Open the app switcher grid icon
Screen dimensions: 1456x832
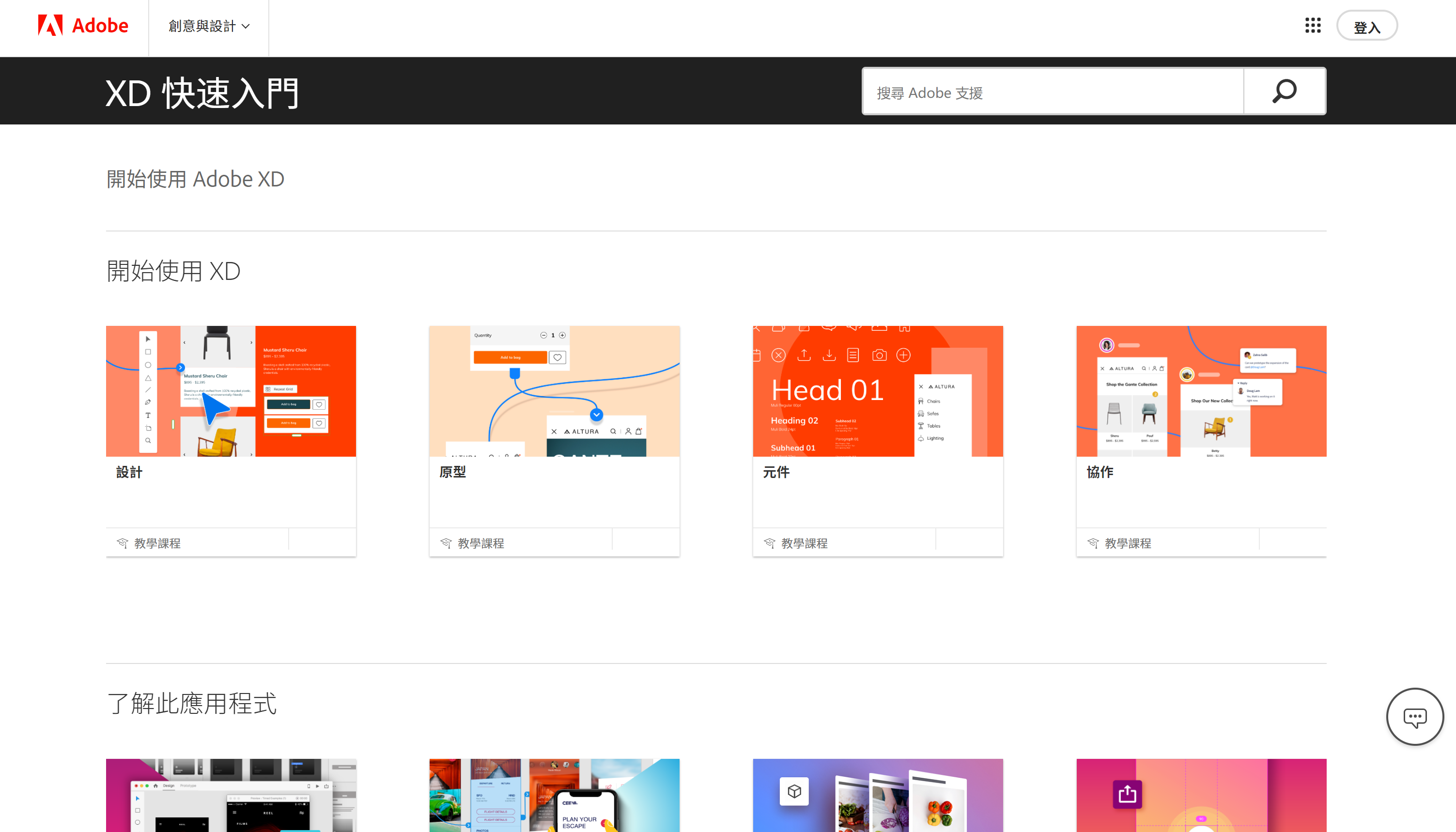point(1313,26)
